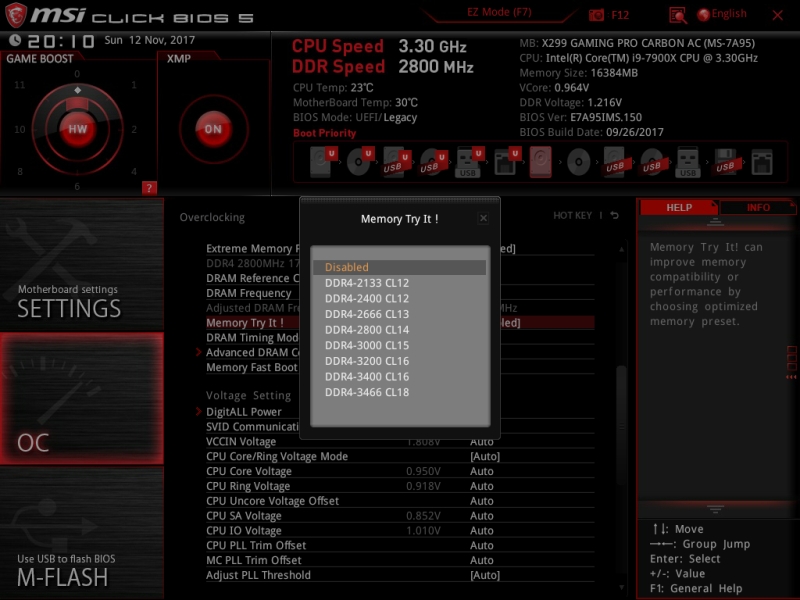Select legacy USB optical drive boot device
The height and width of the screenshot is (600, 800).
[x=652, y=162]
